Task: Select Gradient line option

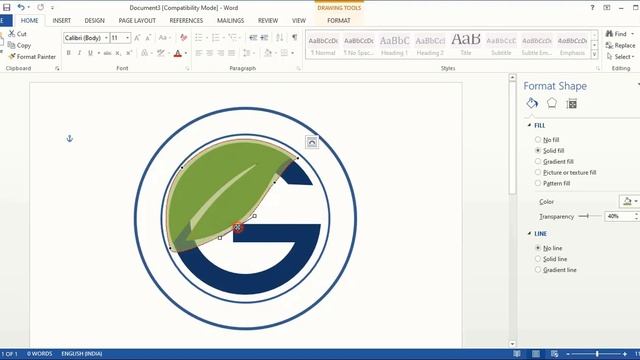Action: 556,270
